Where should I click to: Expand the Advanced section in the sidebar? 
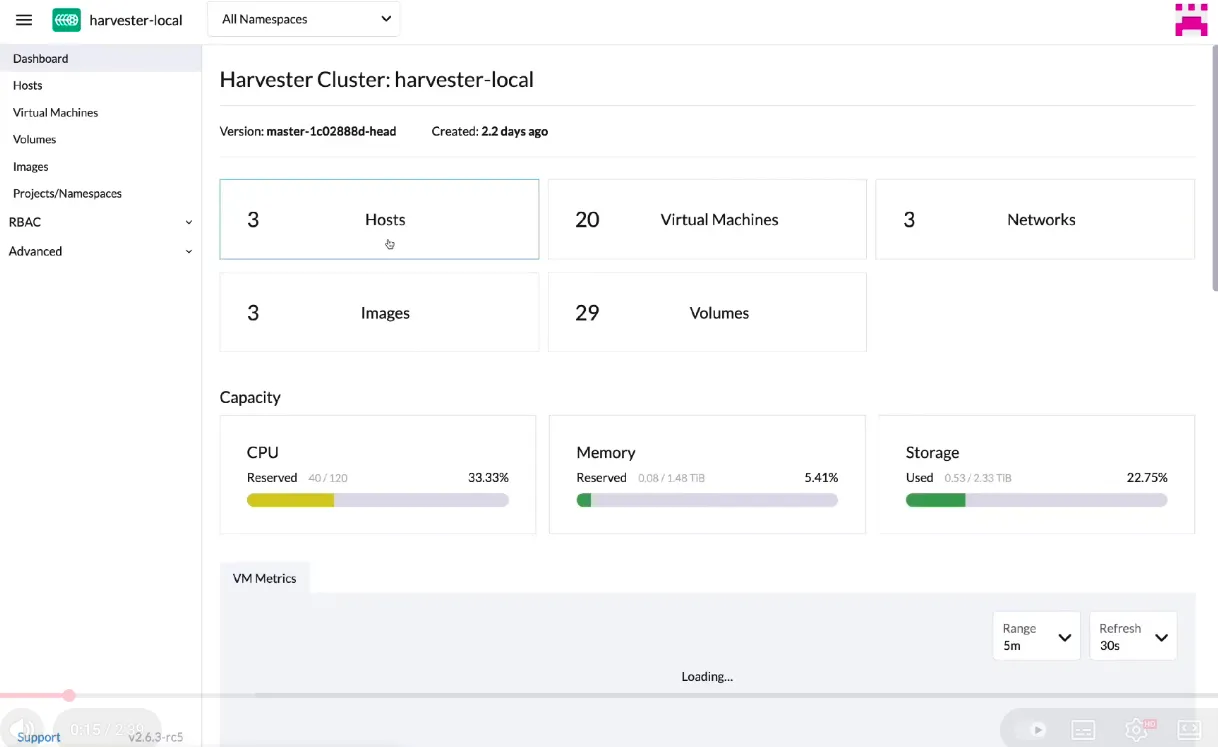pos(100,251)
